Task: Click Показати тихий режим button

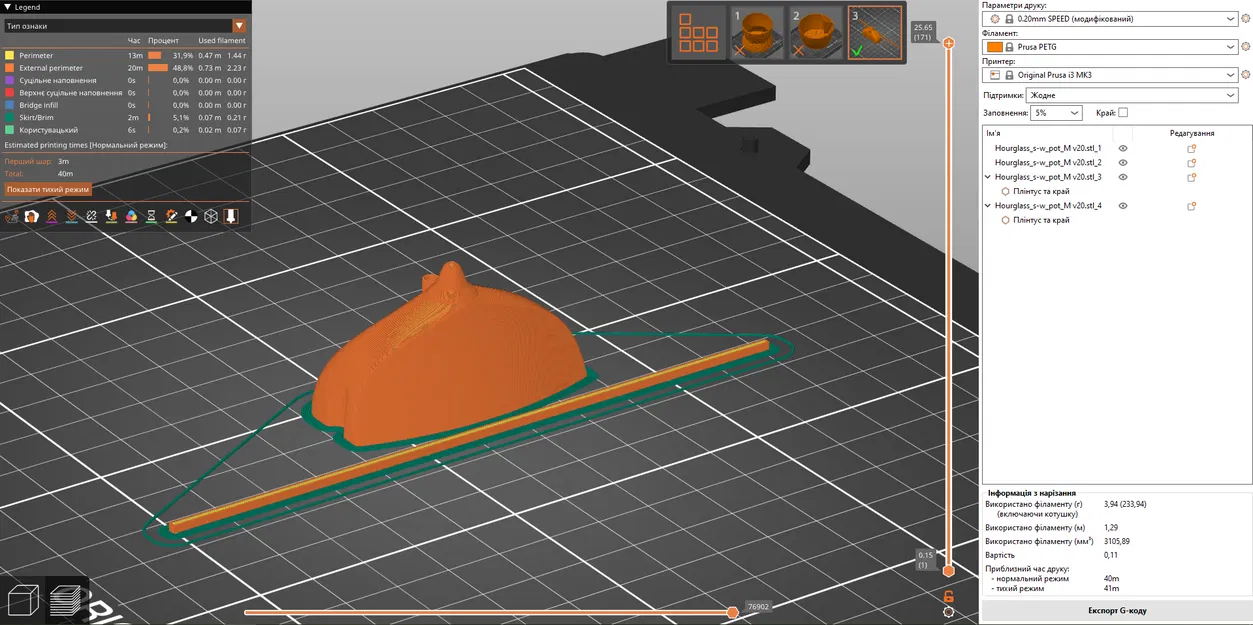Action: 48,189
